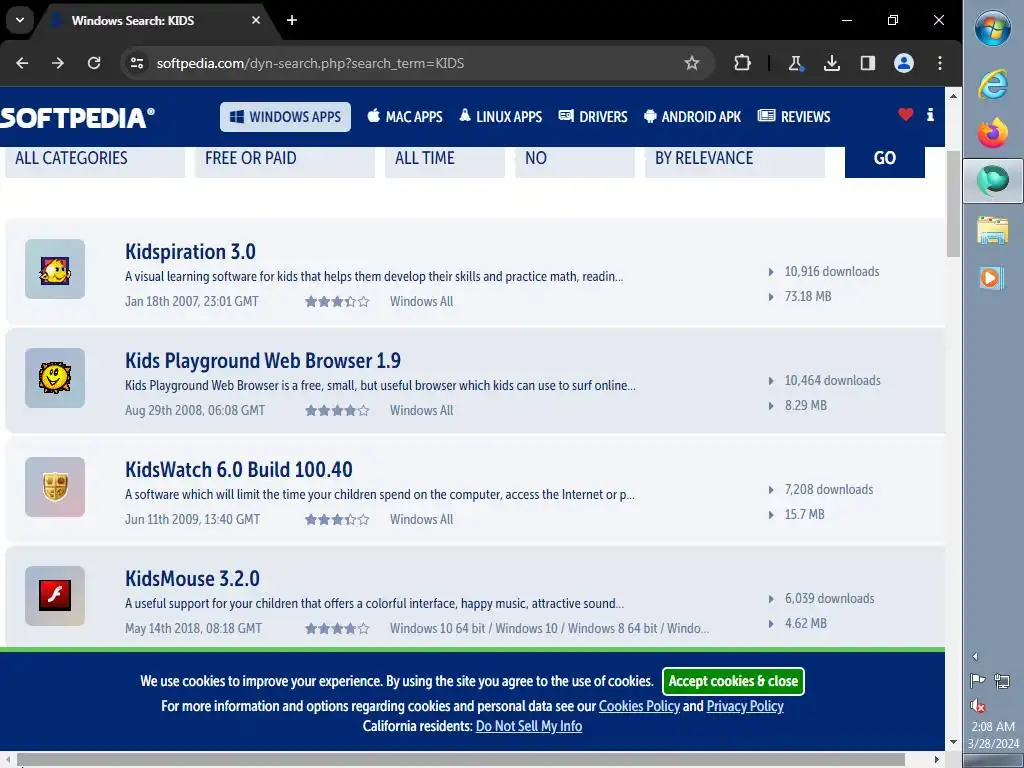Open the By Relevance sort dropdown
The height and width of the screenshot is (768, 1024).
pyautogui.click(x=735, y=161)
